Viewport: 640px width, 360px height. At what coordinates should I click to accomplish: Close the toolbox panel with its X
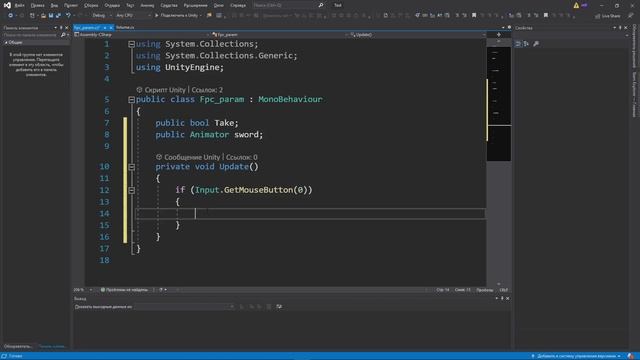click(x=67, y=28)
